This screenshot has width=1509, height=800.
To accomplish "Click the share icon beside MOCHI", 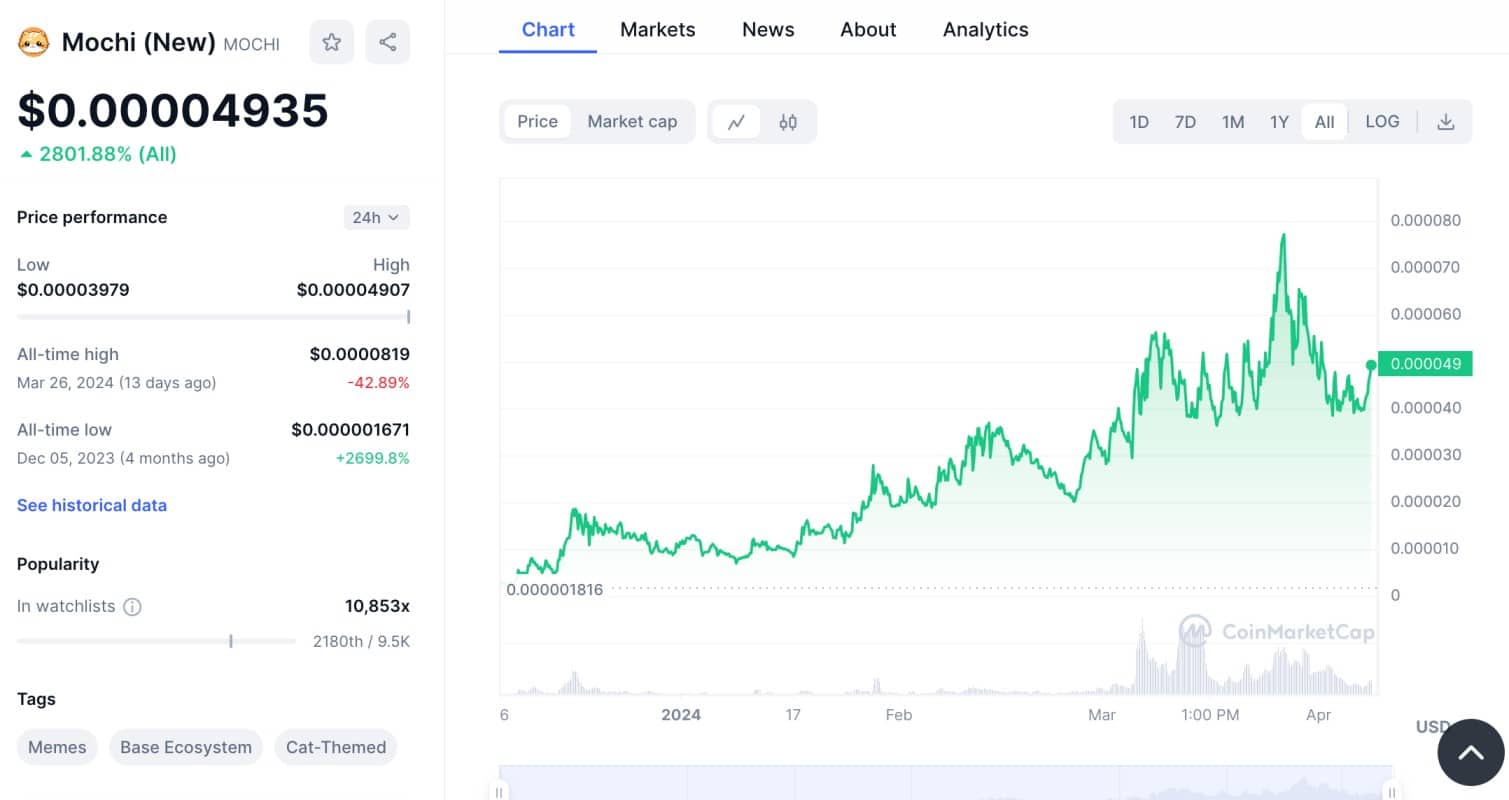I will tap(388, 42).
